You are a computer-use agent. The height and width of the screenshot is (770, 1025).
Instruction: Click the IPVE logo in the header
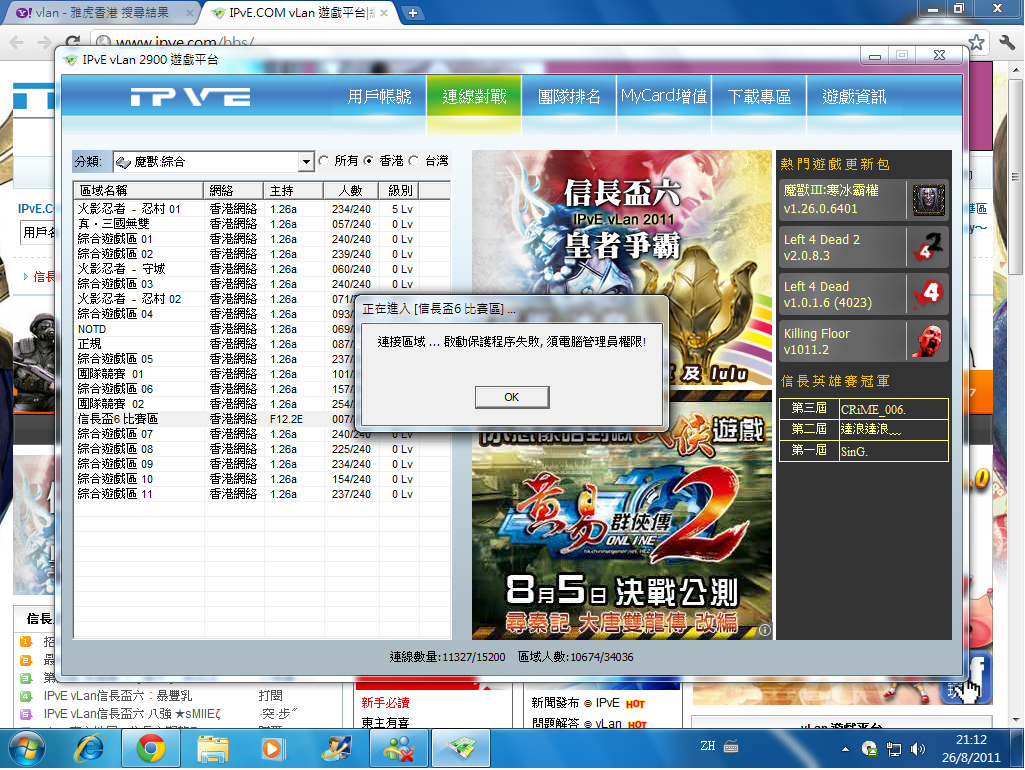coord(190,97)
